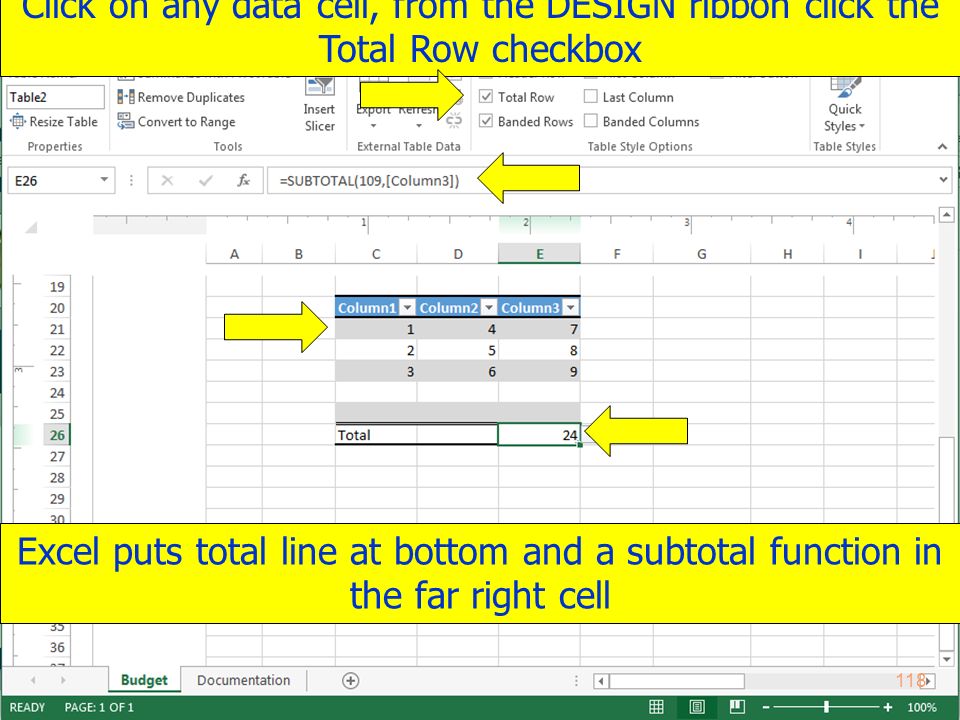Select row header 21
This screenshot has height=720, width=960.
pos(57,329)
